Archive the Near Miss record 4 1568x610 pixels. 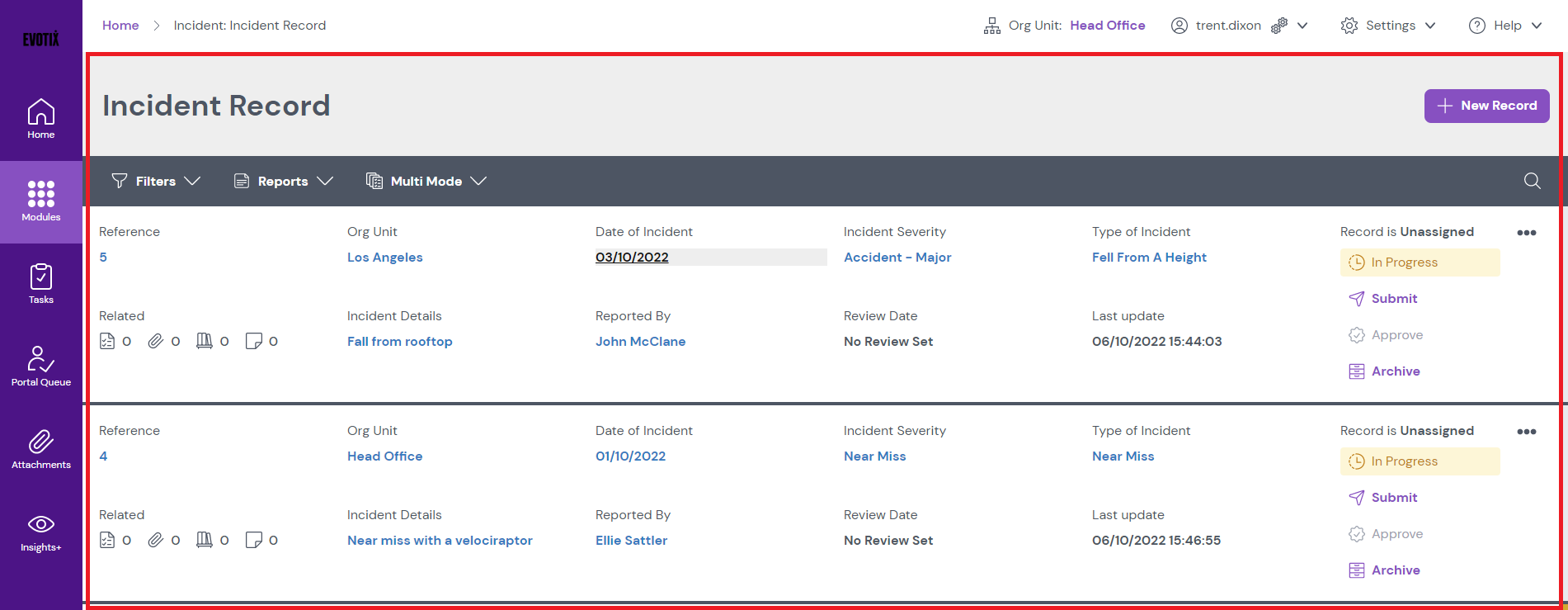click(x=1395, y=570)
